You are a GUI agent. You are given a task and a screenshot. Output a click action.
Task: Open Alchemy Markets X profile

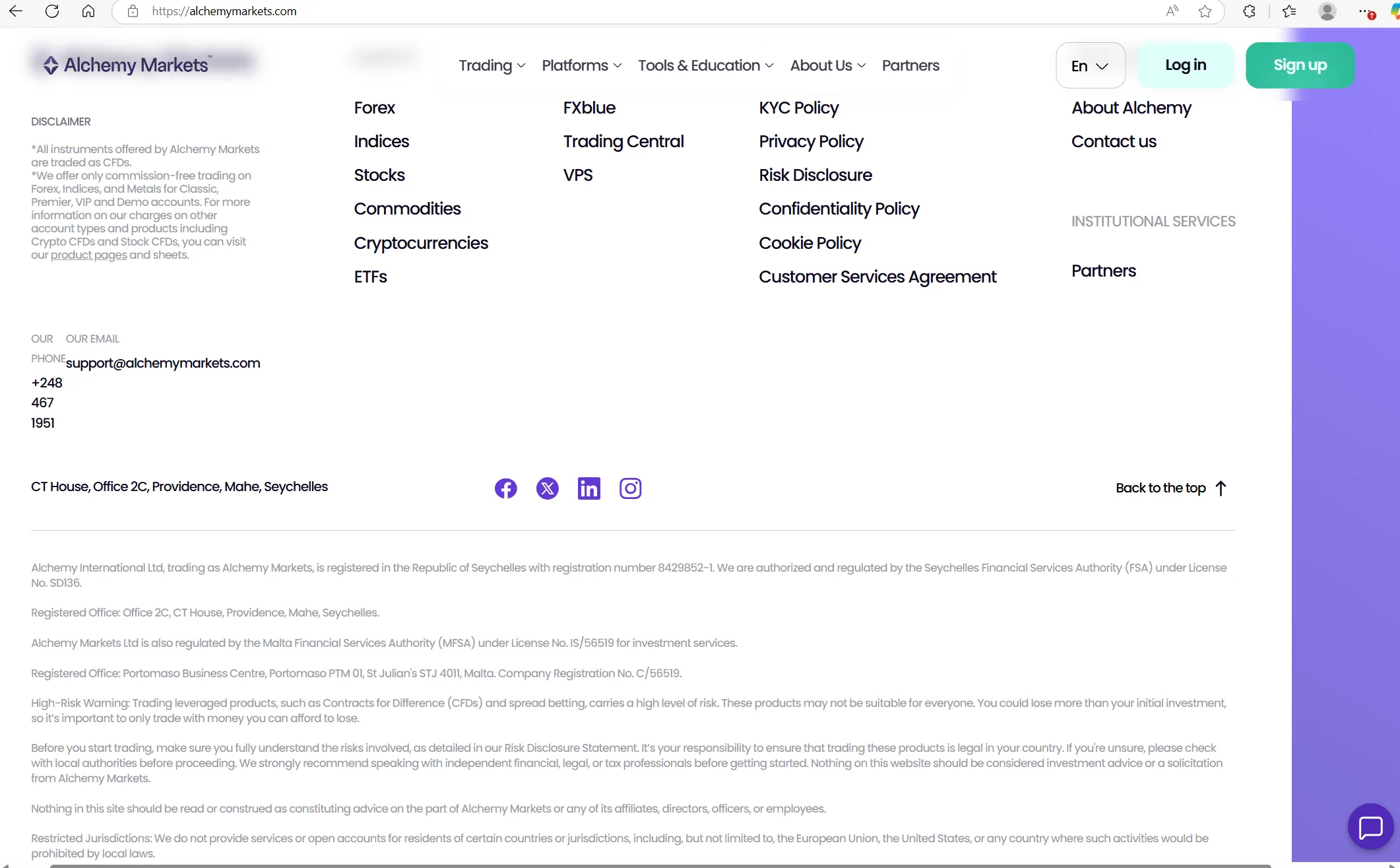coord(548,488)
